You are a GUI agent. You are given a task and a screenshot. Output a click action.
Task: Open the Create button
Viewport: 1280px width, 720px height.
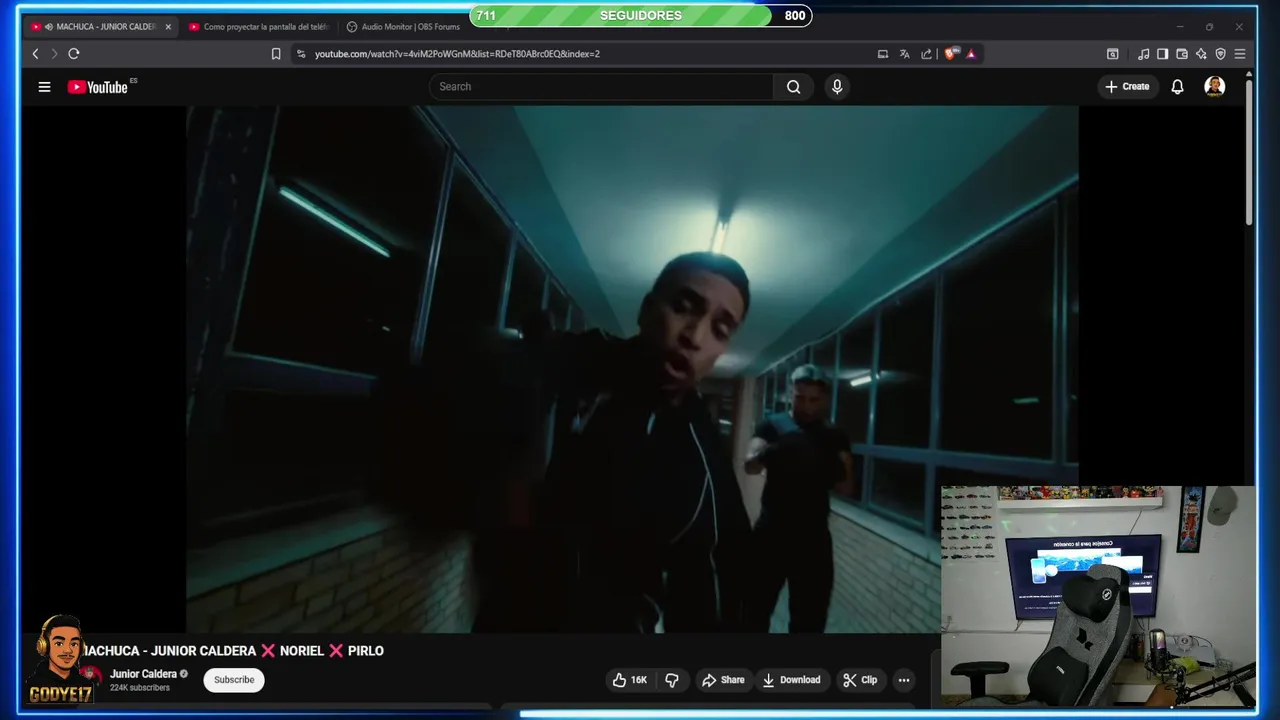tap(1127, 87)
